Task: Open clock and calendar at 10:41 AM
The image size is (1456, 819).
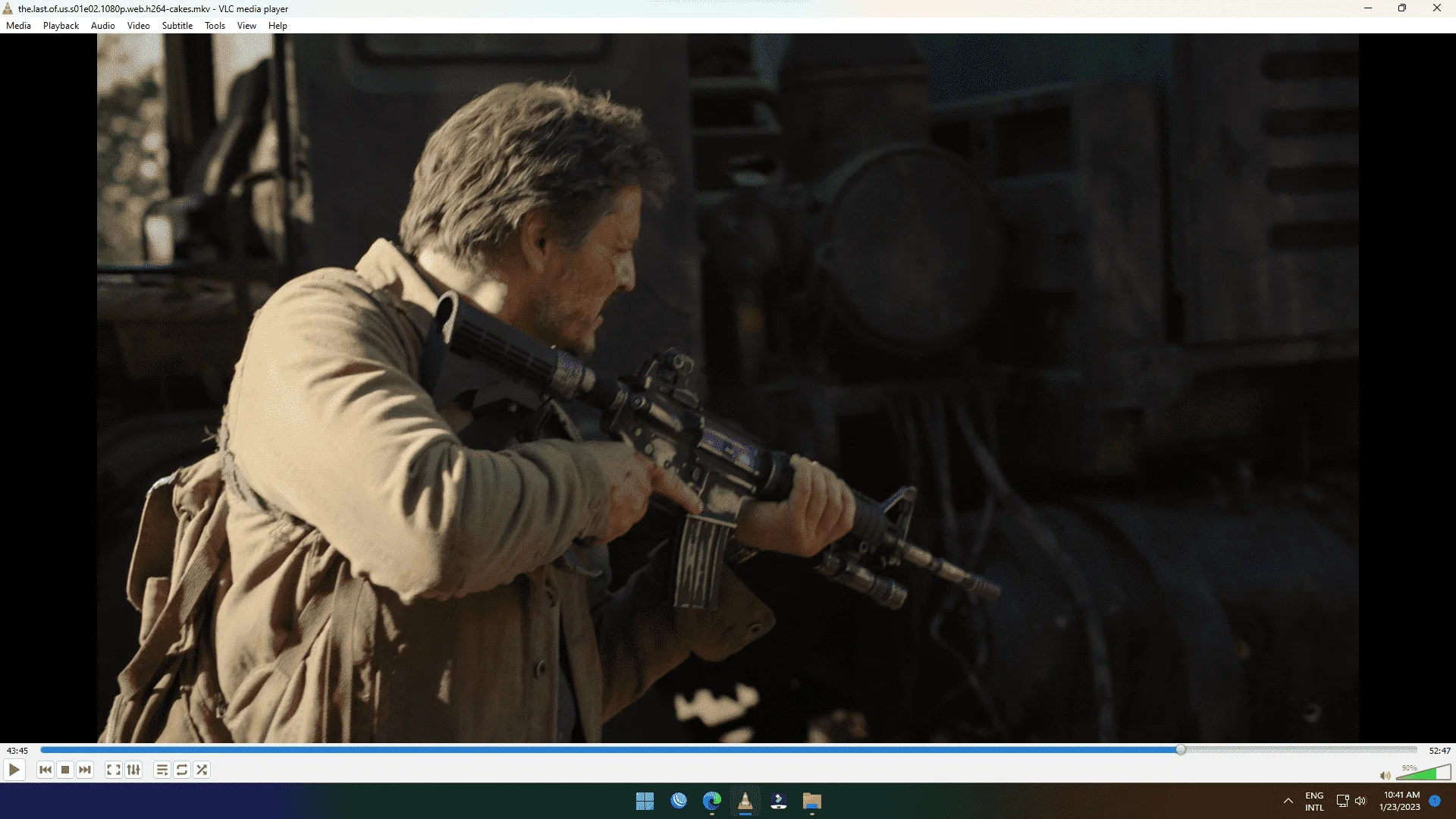Action: point(1401,802)
